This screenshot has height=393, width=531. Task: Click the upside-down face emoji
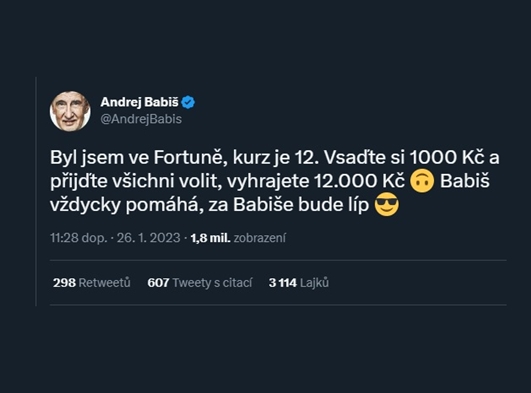click(x=422, y=181)
